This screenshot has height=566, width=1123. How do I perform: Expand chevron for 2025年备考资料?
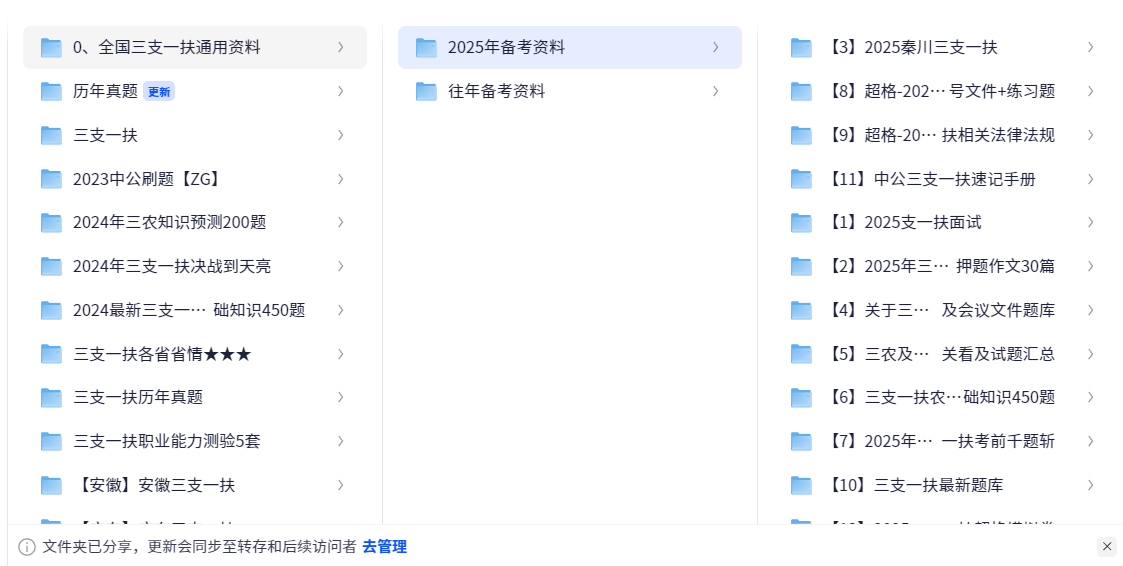coord(715,47)
